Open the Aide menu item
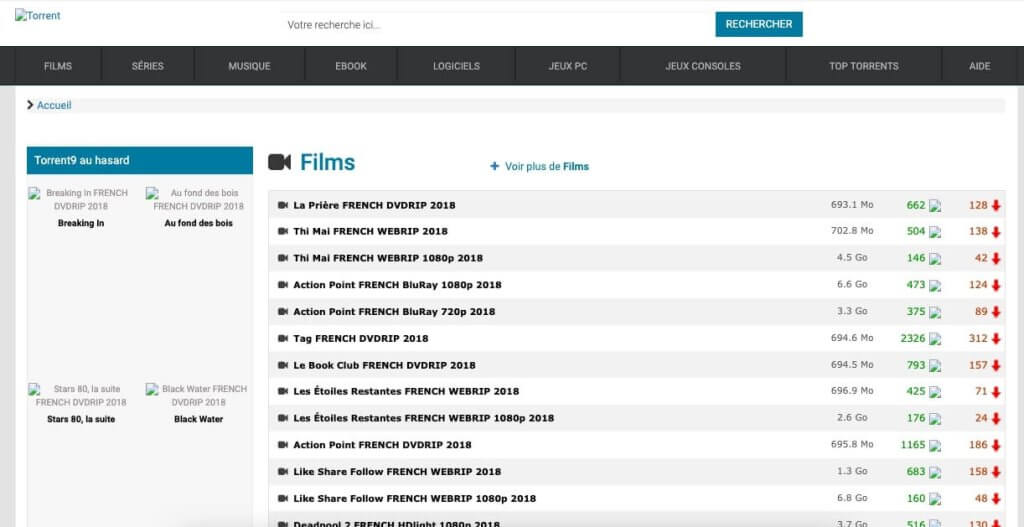The image size is (1024, 527). coord(979,66)
